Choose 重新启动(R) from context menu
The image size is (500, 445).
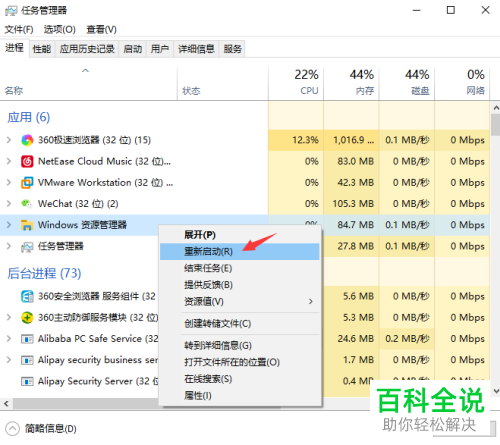(240, 252)
